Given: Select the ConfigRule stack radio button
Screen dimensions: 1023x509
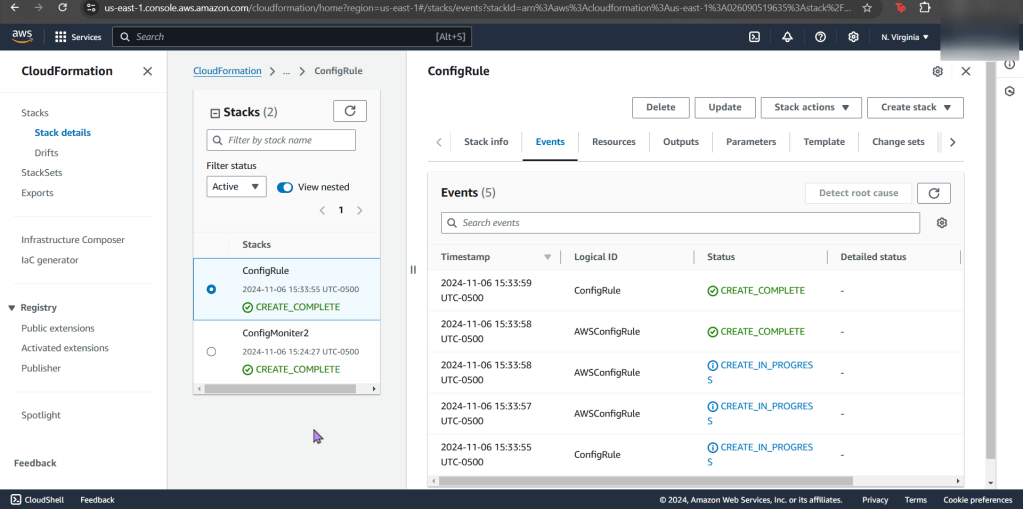Looking at the screenshot, I should pos(211,289).
